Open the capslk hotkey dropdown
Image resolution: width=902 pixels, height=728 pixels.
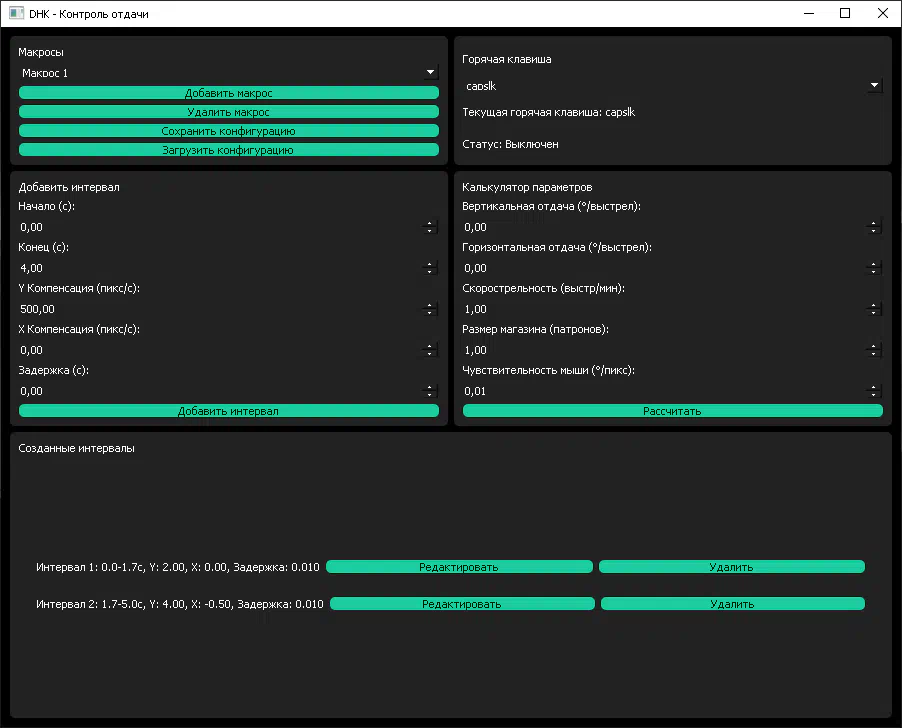tap(672, 86)
